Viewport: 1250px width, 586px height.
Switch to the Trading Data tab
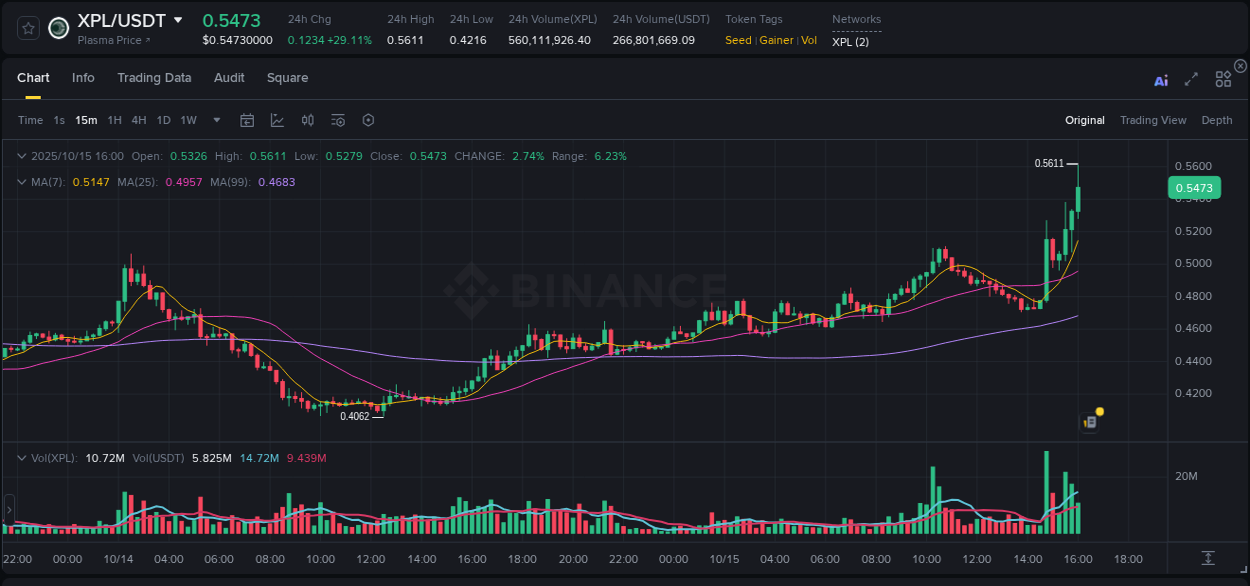tap(154, 78)
